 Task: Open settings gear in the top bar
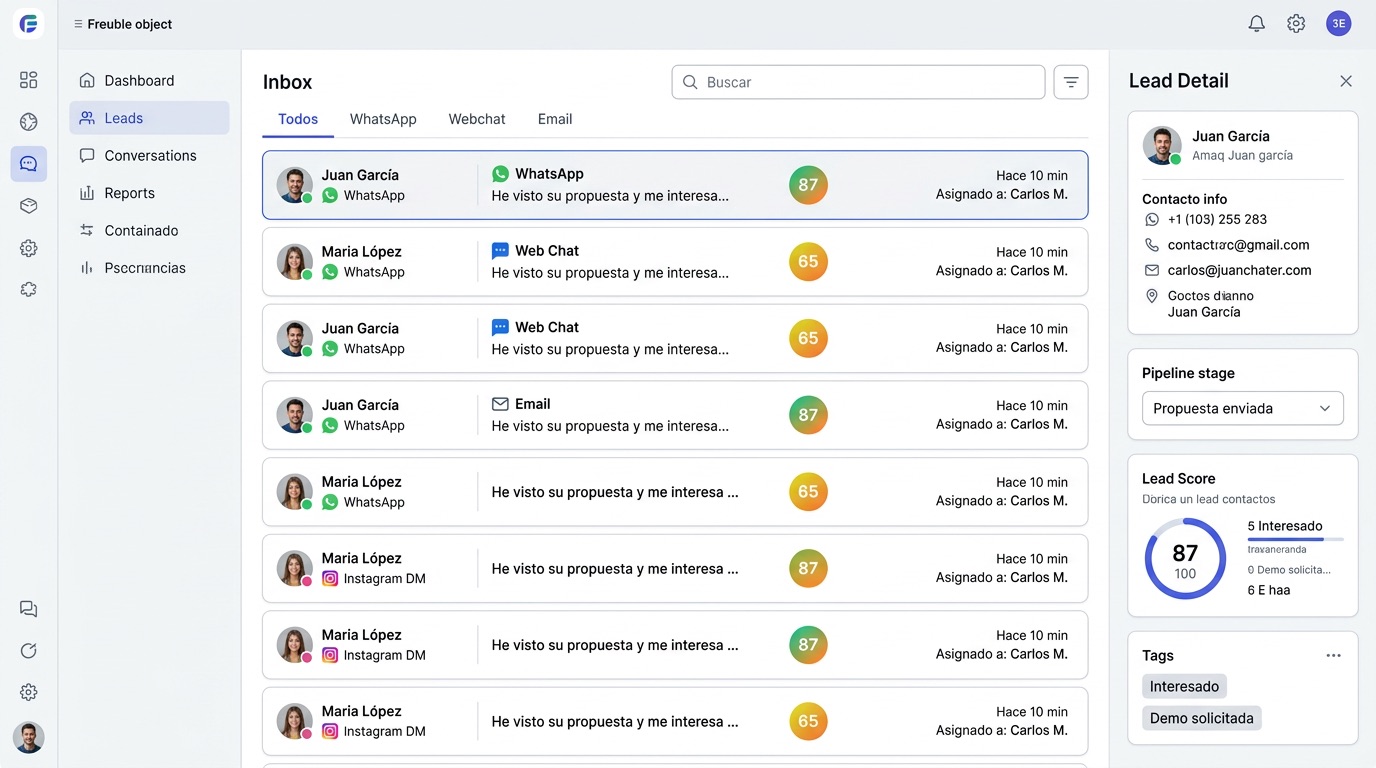1296,24
